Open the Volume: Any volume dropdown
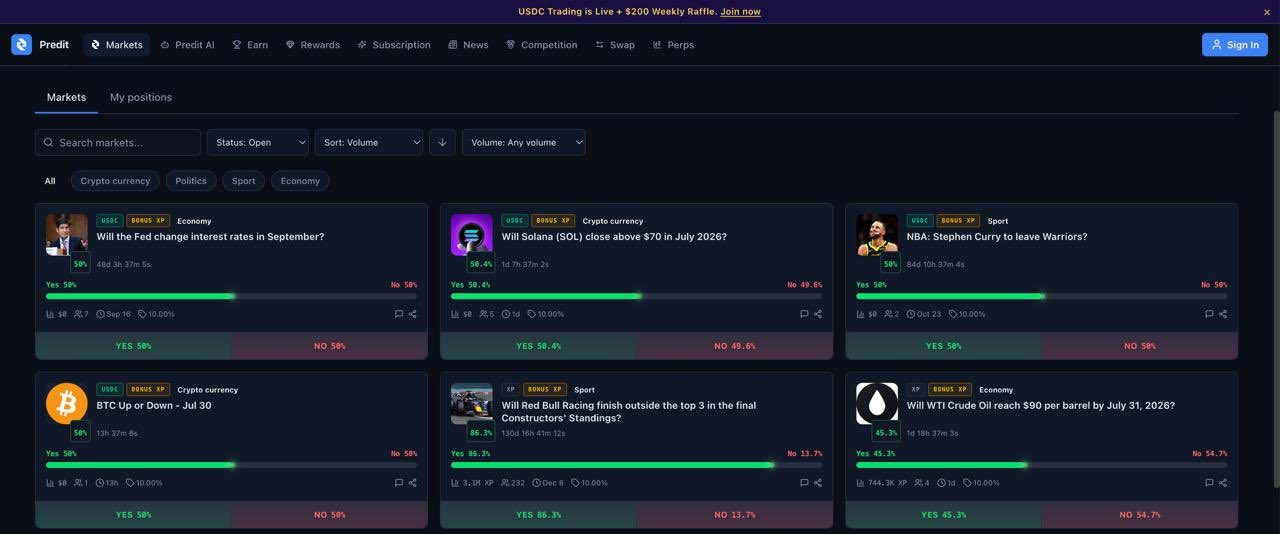 (x=524, y=142)
